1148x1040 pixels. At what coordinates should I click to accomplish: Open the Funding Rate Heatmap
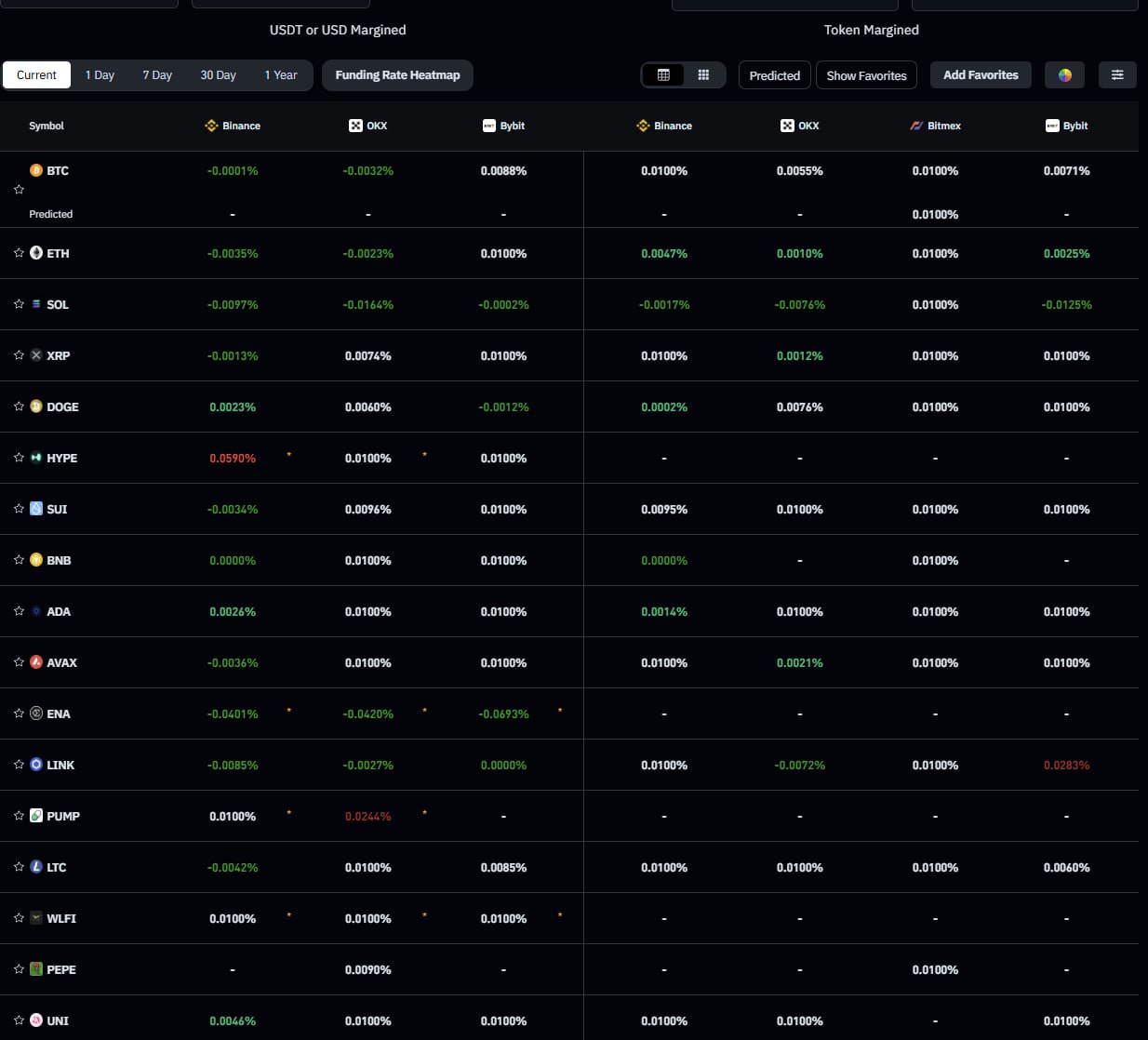[397, 75]
